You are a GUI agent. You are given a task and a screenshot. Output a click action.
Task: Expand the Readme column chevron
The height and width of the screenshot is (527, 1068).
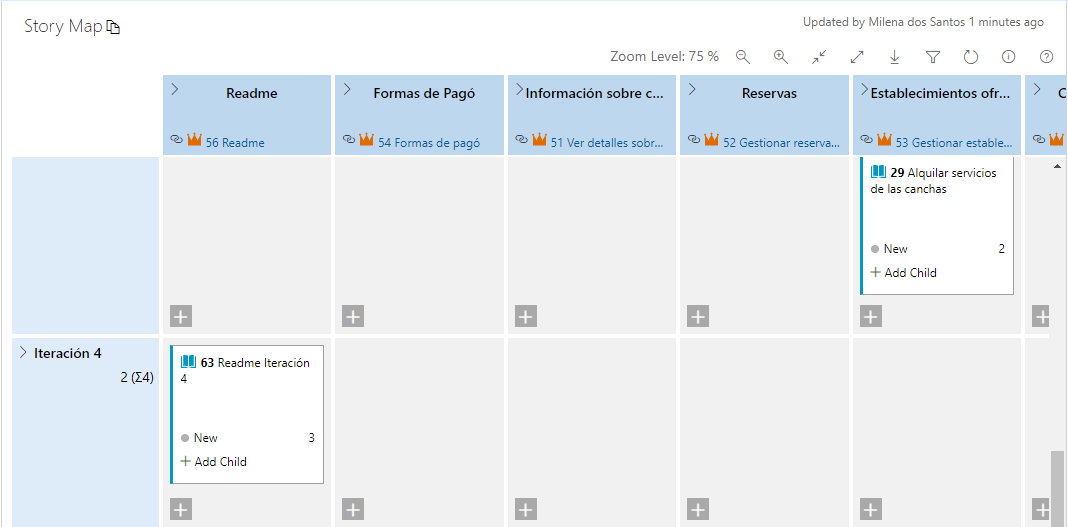coord(174,89)
